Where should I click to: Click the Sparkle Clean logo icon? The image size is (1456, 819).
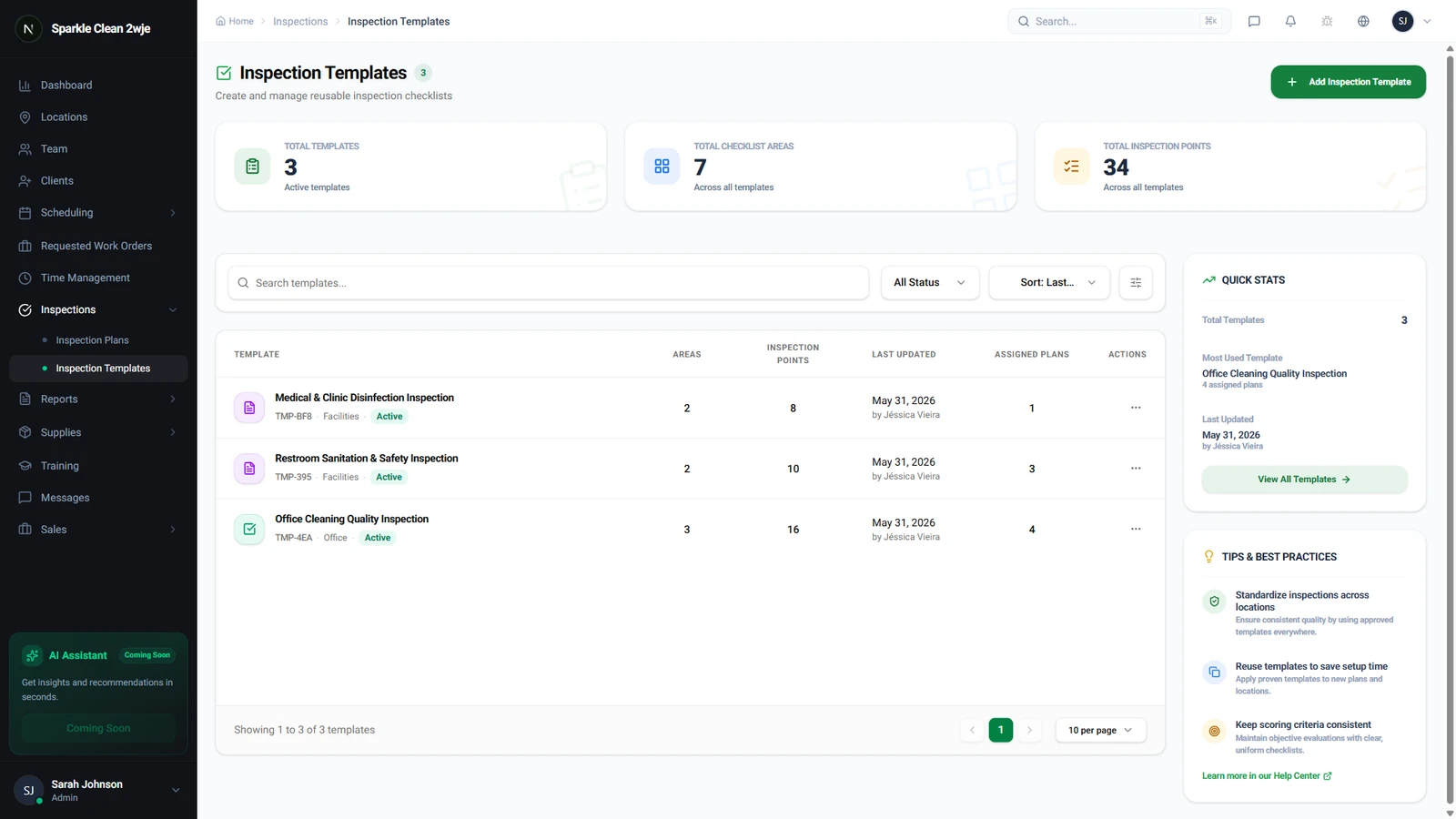28,29
